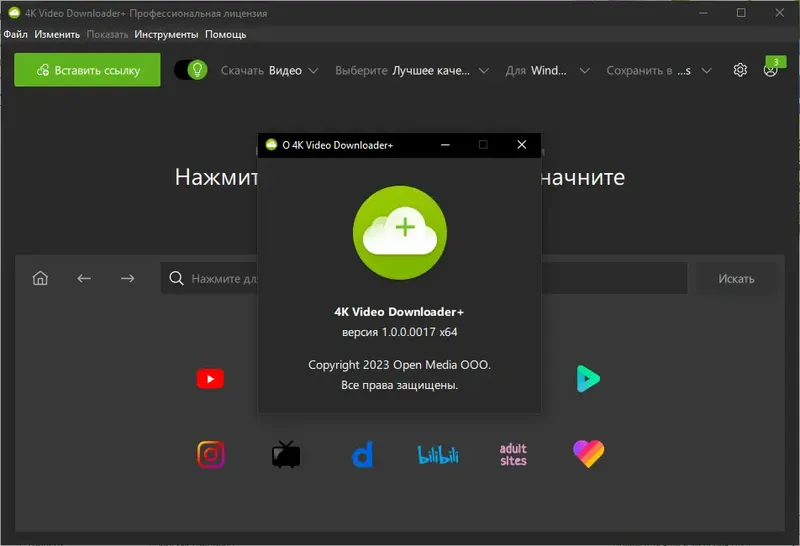Open the adult sites shortcut
The height and width of the screenshot is (546, 800).
(x=513, y=454)
